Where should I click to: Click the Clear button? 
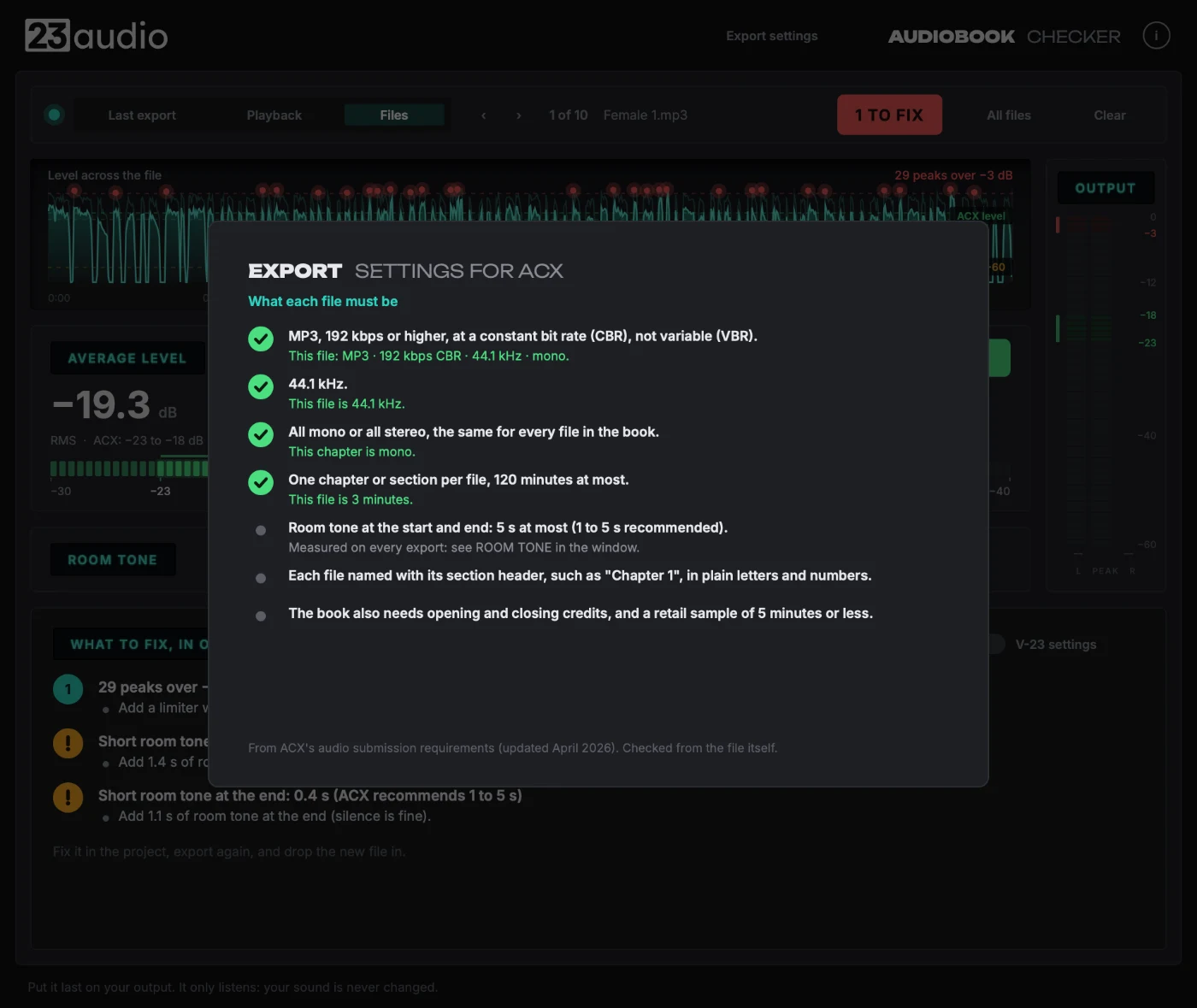point(1110,115)
